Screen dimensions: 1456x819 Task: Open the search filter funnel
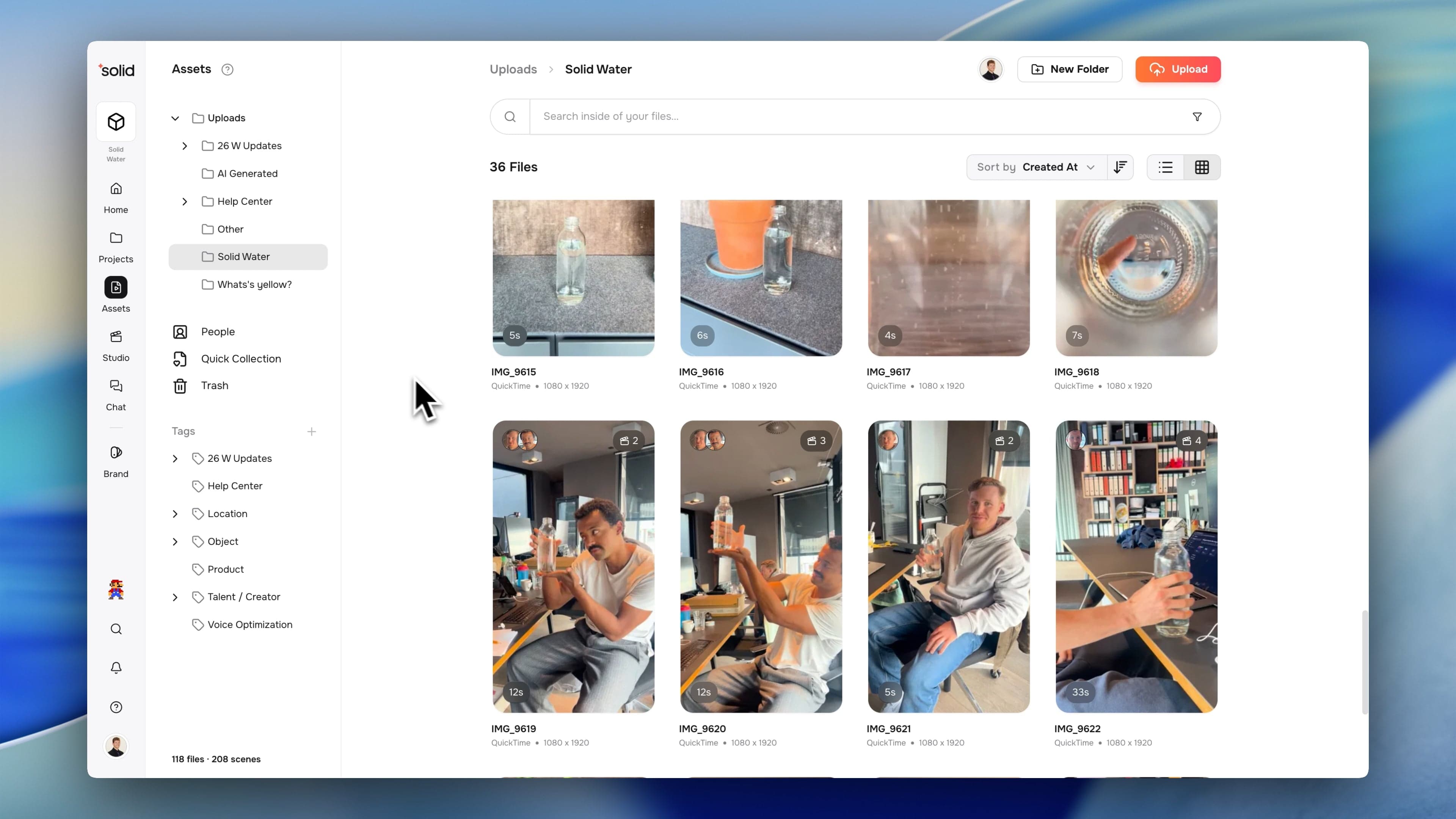[1197, 116]
